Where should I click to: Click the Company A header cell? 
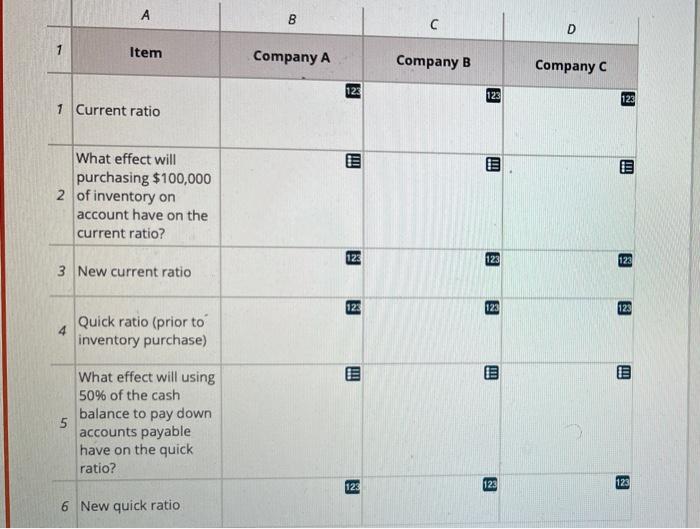click(x=291, y=56)
